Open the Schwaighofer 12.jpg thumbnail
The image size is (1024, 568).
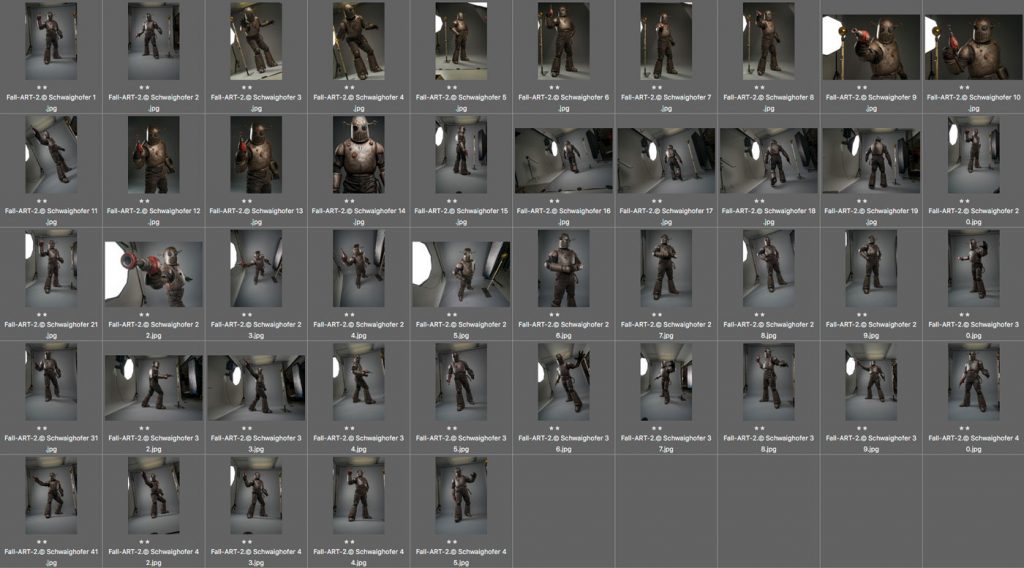click(x=153, y=155)
